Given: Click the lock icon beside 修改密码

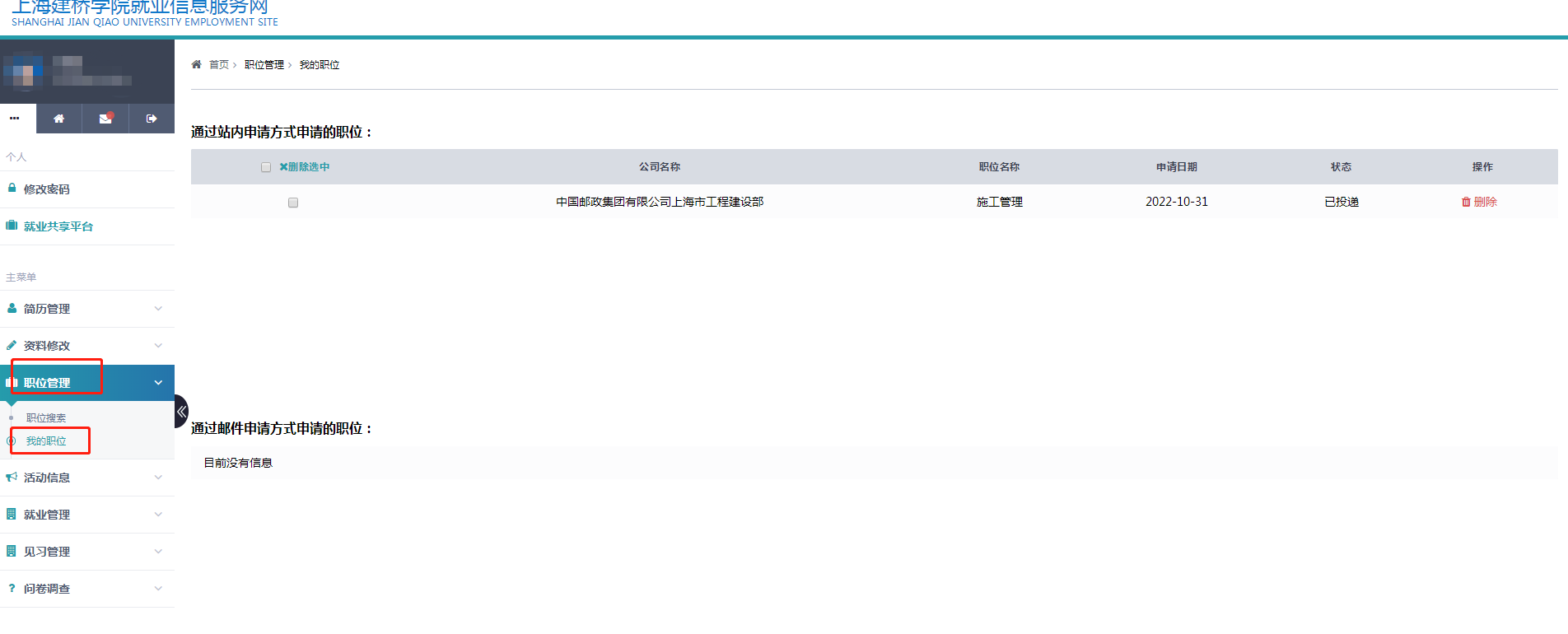Looking at the screenshot, I should coord(12,189).
